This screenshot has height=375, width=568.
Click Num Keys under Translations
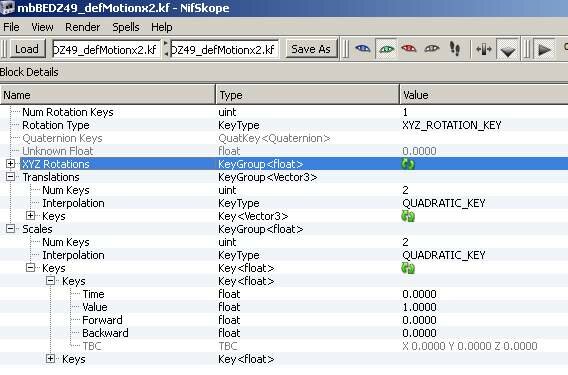(x=66, y=190)
